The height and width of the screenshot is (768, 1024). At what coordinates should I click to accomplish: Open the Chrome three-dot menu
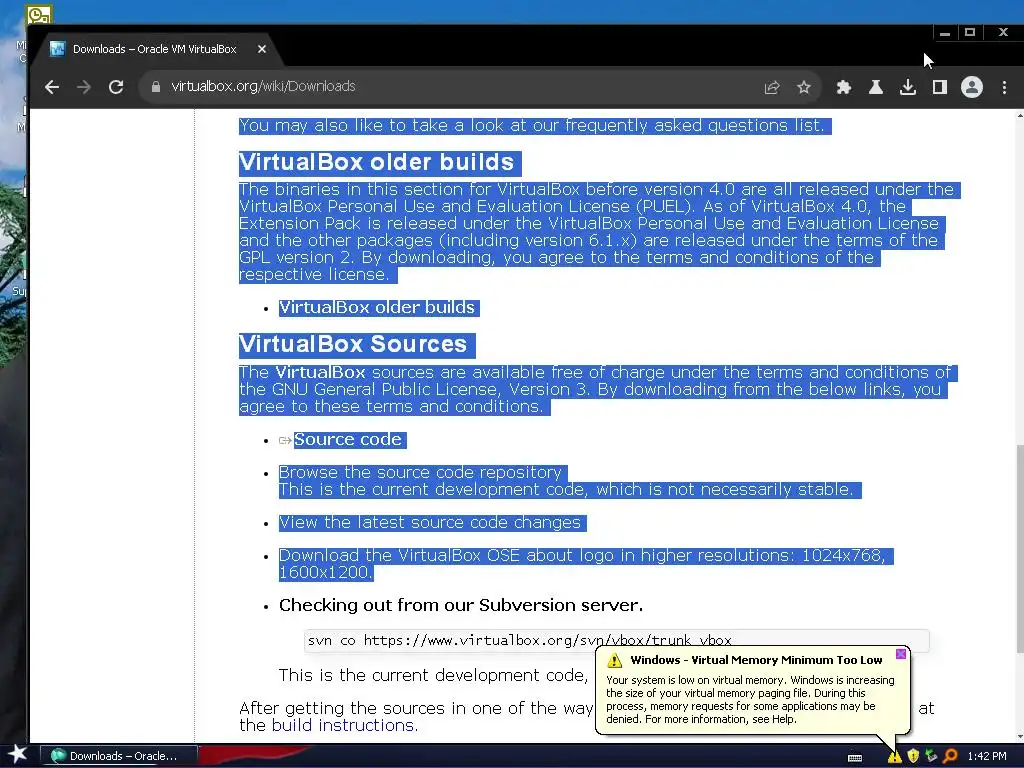(x=1004, y=87)
